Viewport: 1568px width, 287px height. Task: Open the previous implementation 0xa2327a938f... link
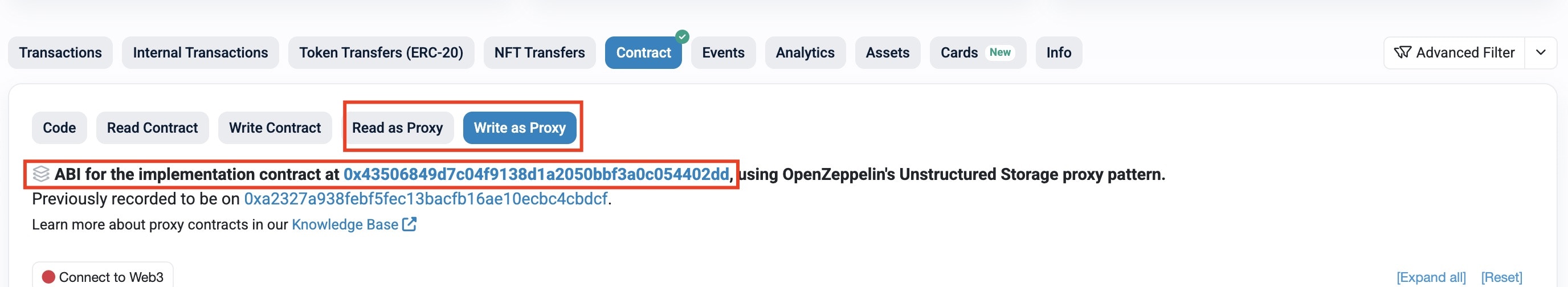pyautogui.click(x=426, y=199)
